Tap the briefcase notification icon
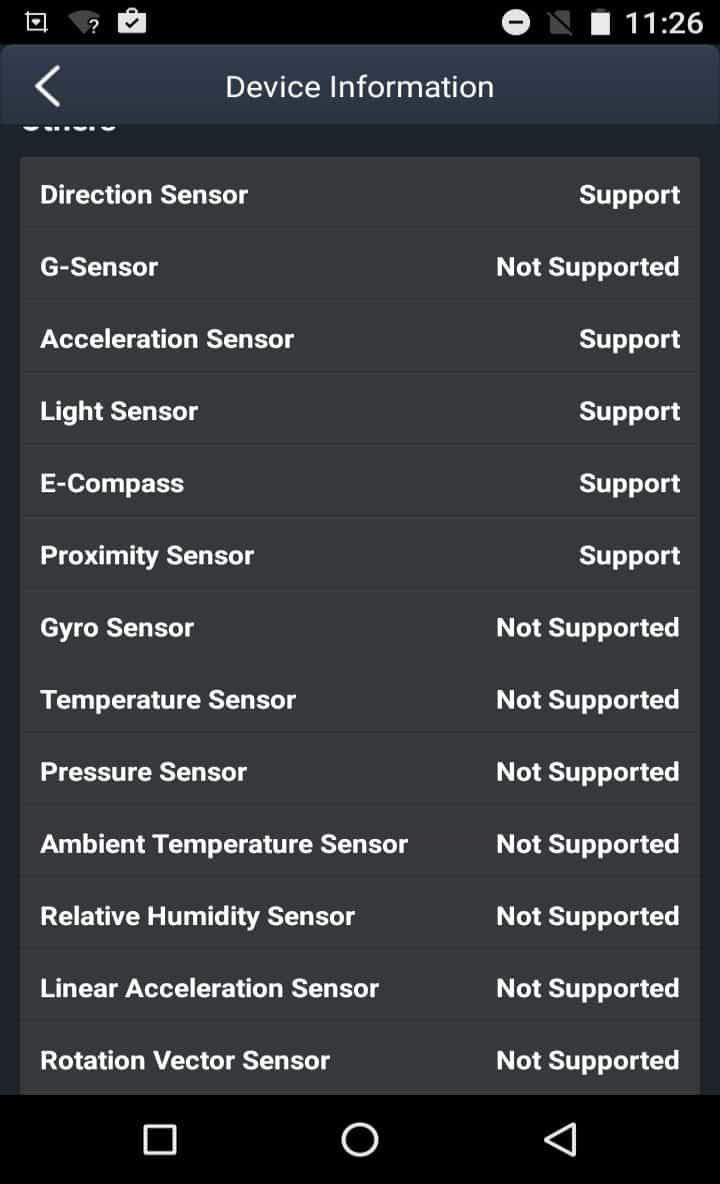The image size is (720, 1184). 132,22
